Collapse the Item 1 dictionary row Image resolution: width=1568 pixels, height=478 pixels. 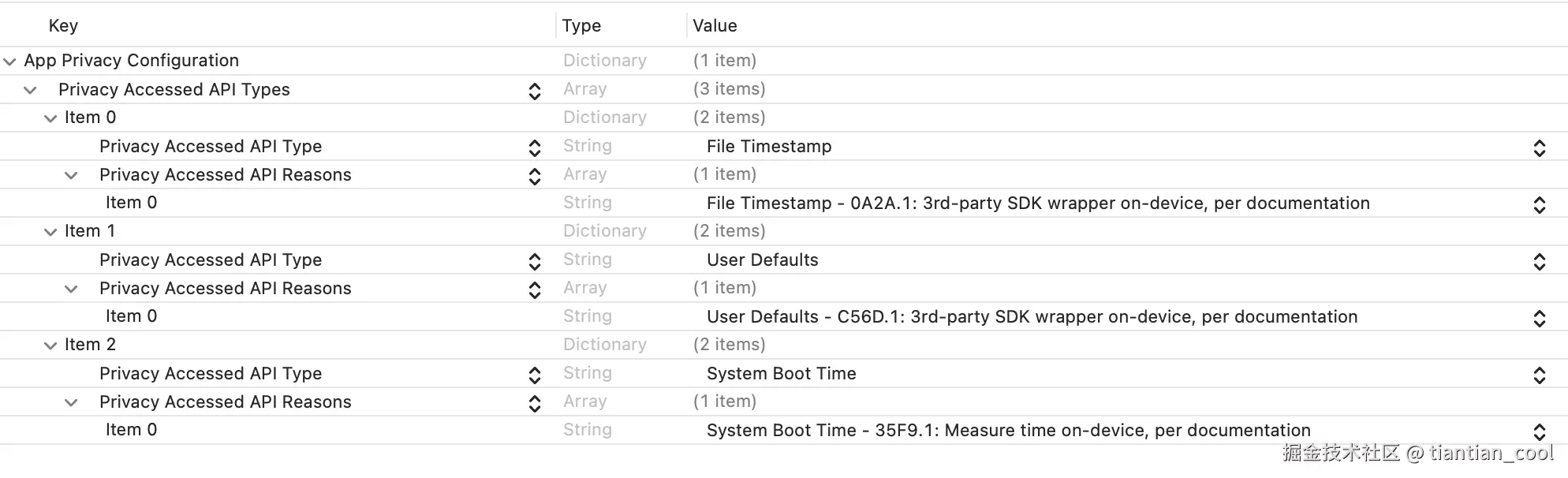point(50,232)
